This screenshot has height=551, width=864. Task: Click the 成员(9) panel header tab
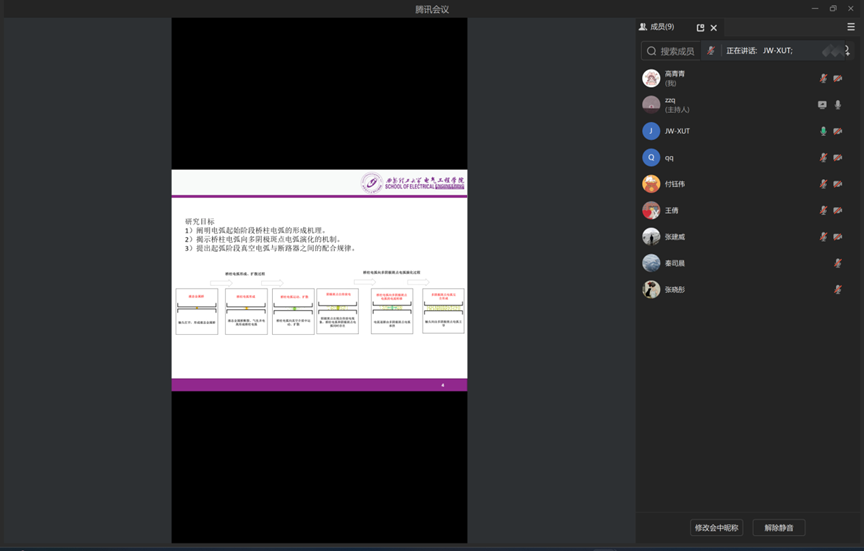click(657, 27)
